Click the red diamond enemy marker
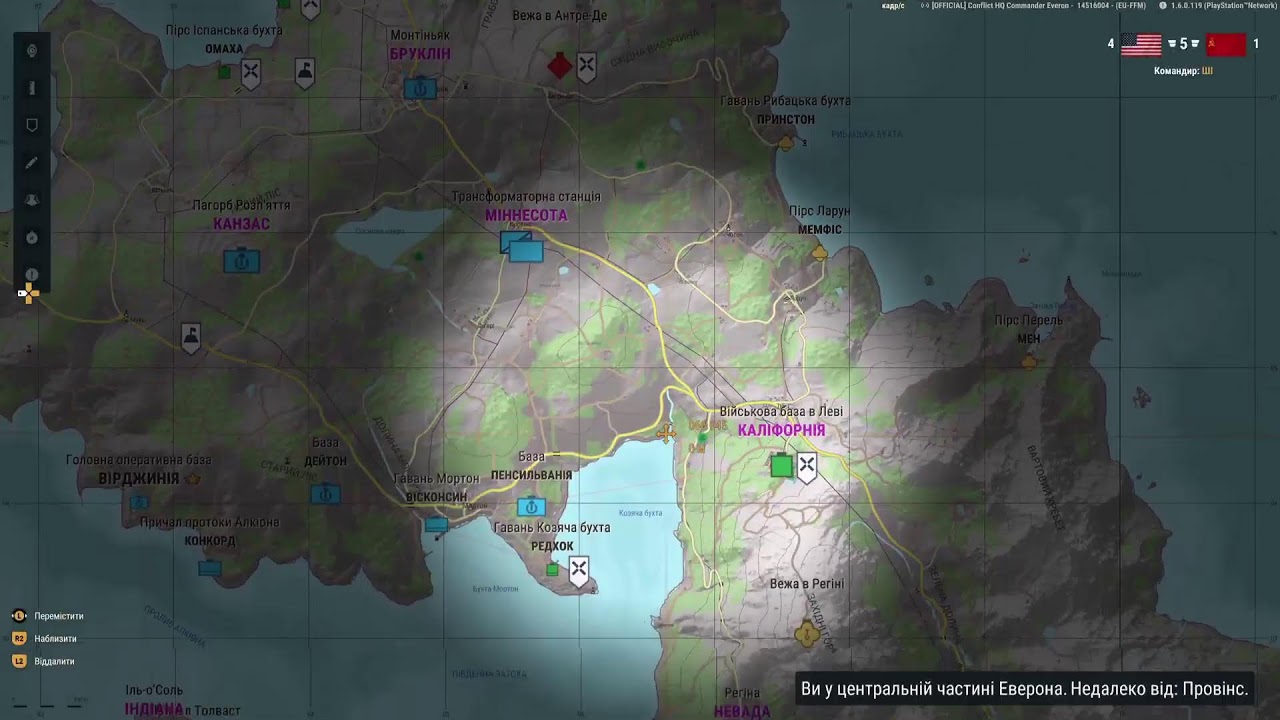 [x=560, y=67]
